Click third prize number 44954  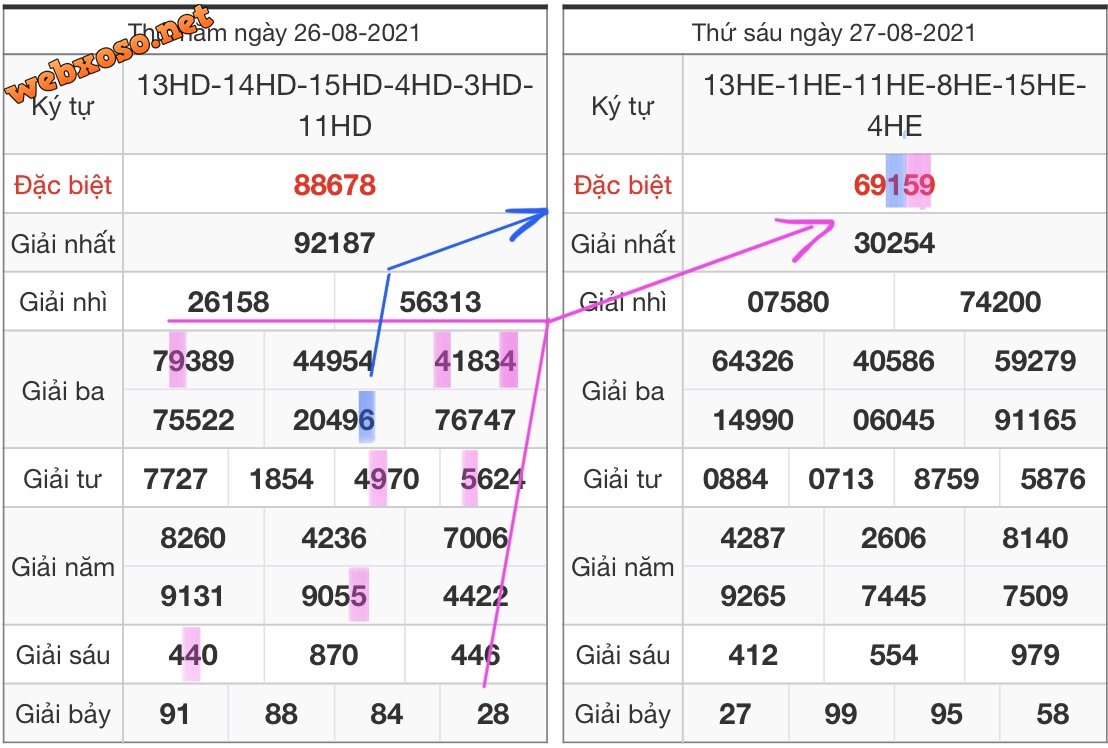tap(334, 361)
